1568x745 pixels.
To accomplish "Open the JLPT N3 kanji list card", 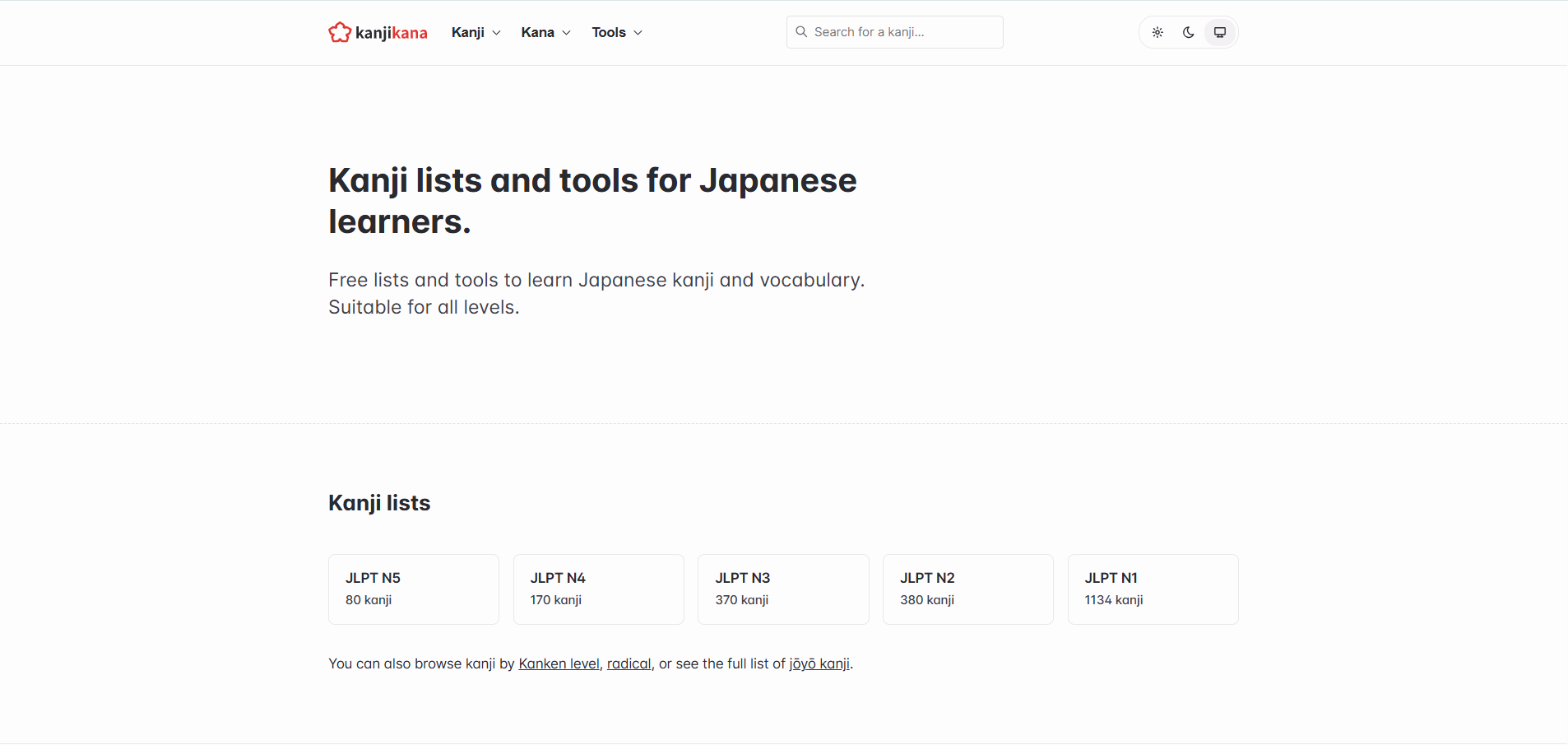I will 783,589.
